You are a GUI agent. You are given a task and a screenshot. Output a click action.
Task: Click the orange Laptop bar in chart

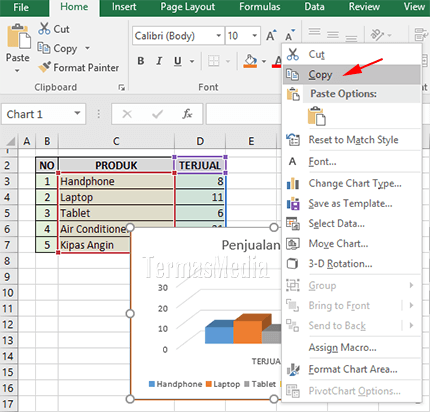coord(252,329)
